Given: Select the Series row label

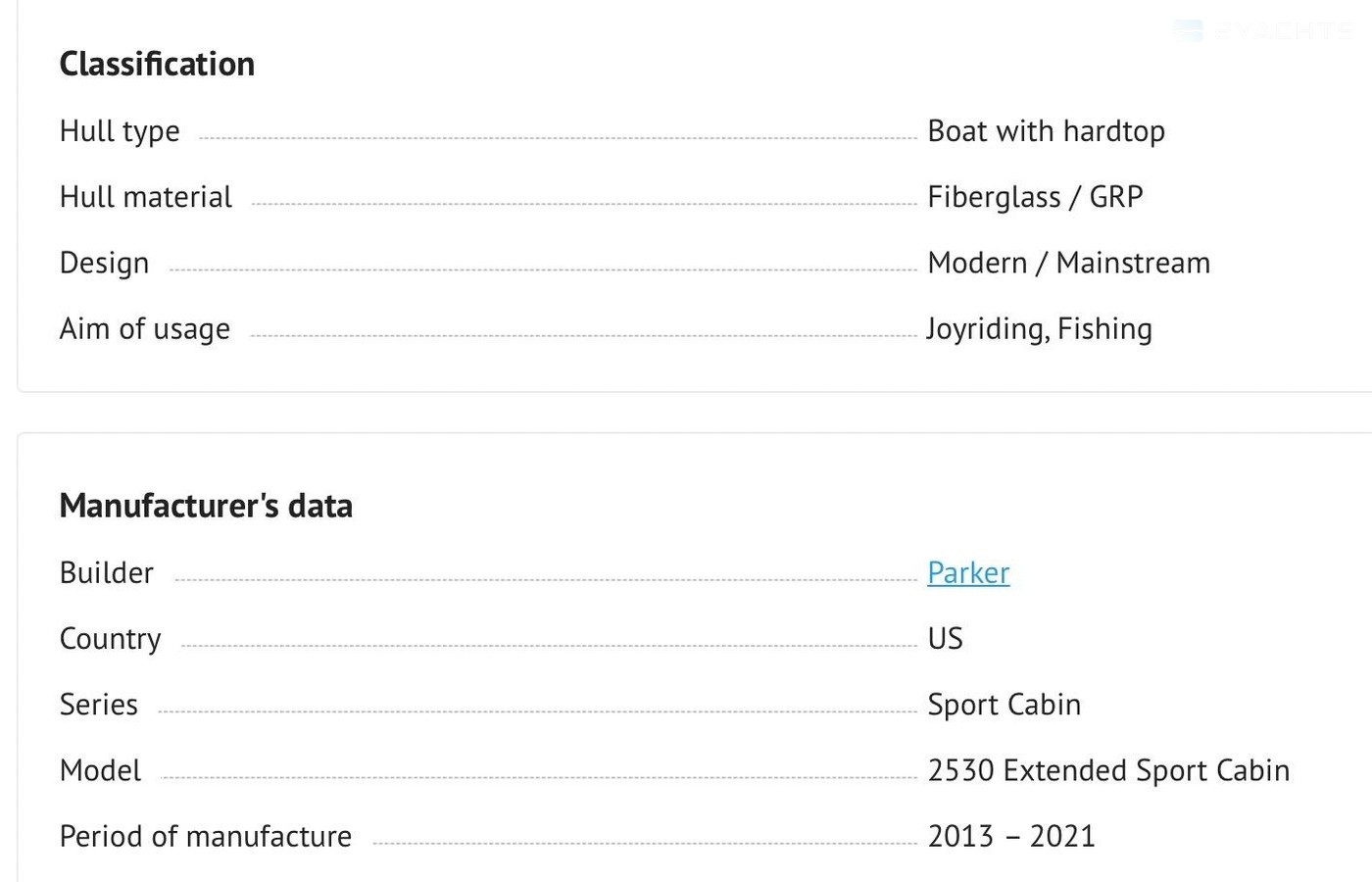Looking at the screenshot, I should coord(99,705).
